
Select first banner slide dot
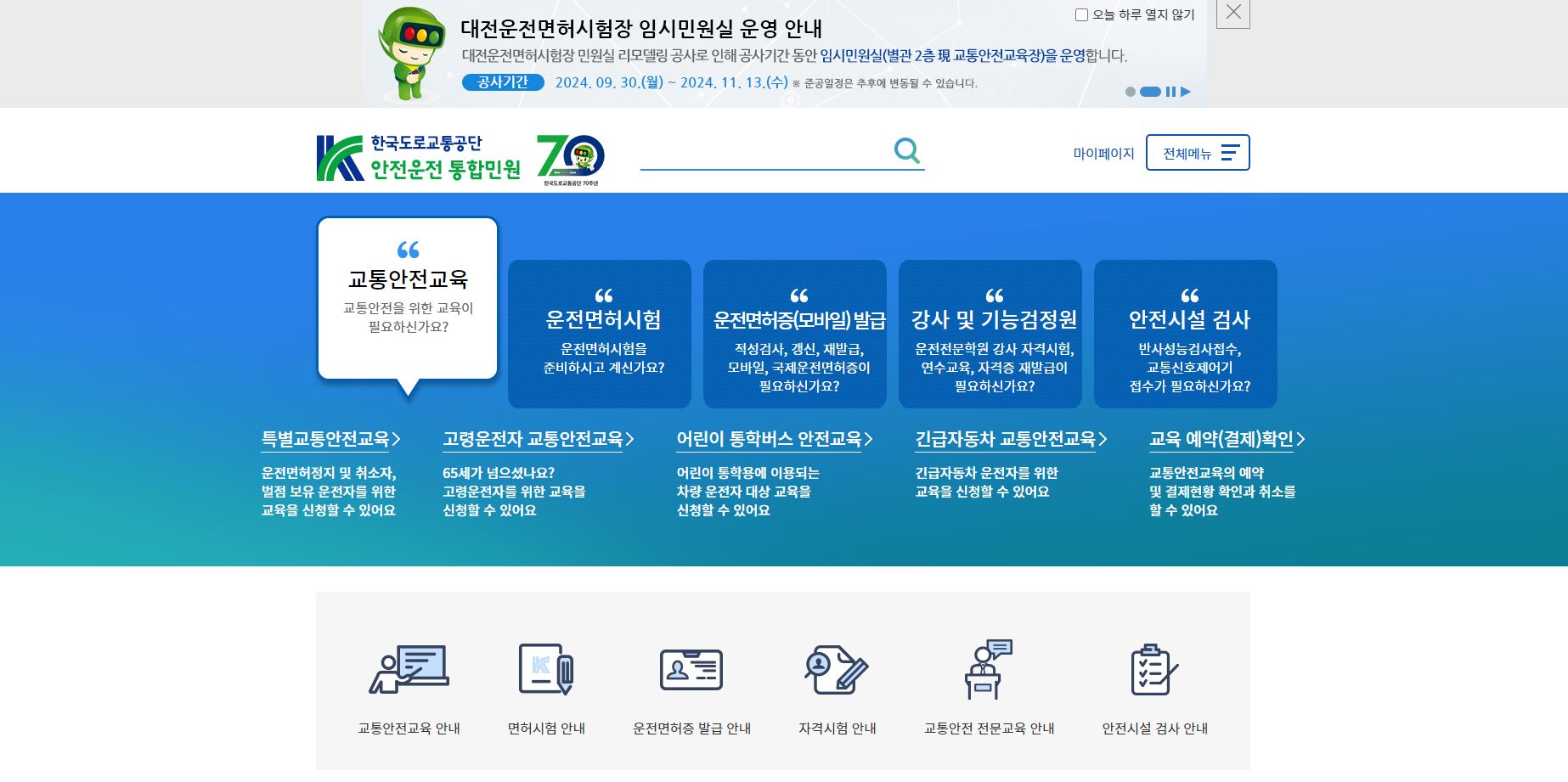[x=1131, y=92]
